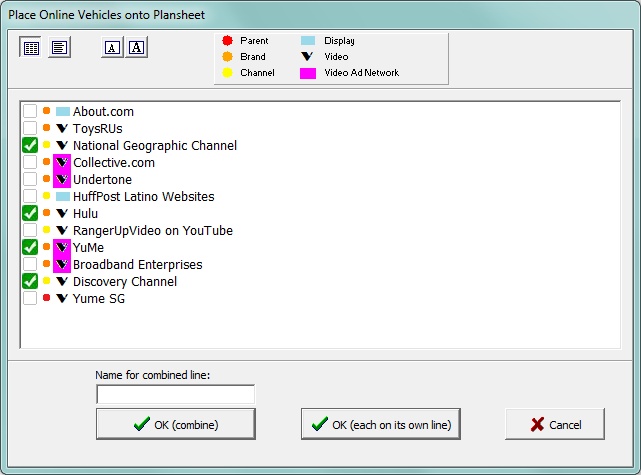The width and height of the screenshot is (641, 475).
Task: Select the Undertone row text
Action: pos(102,179)
